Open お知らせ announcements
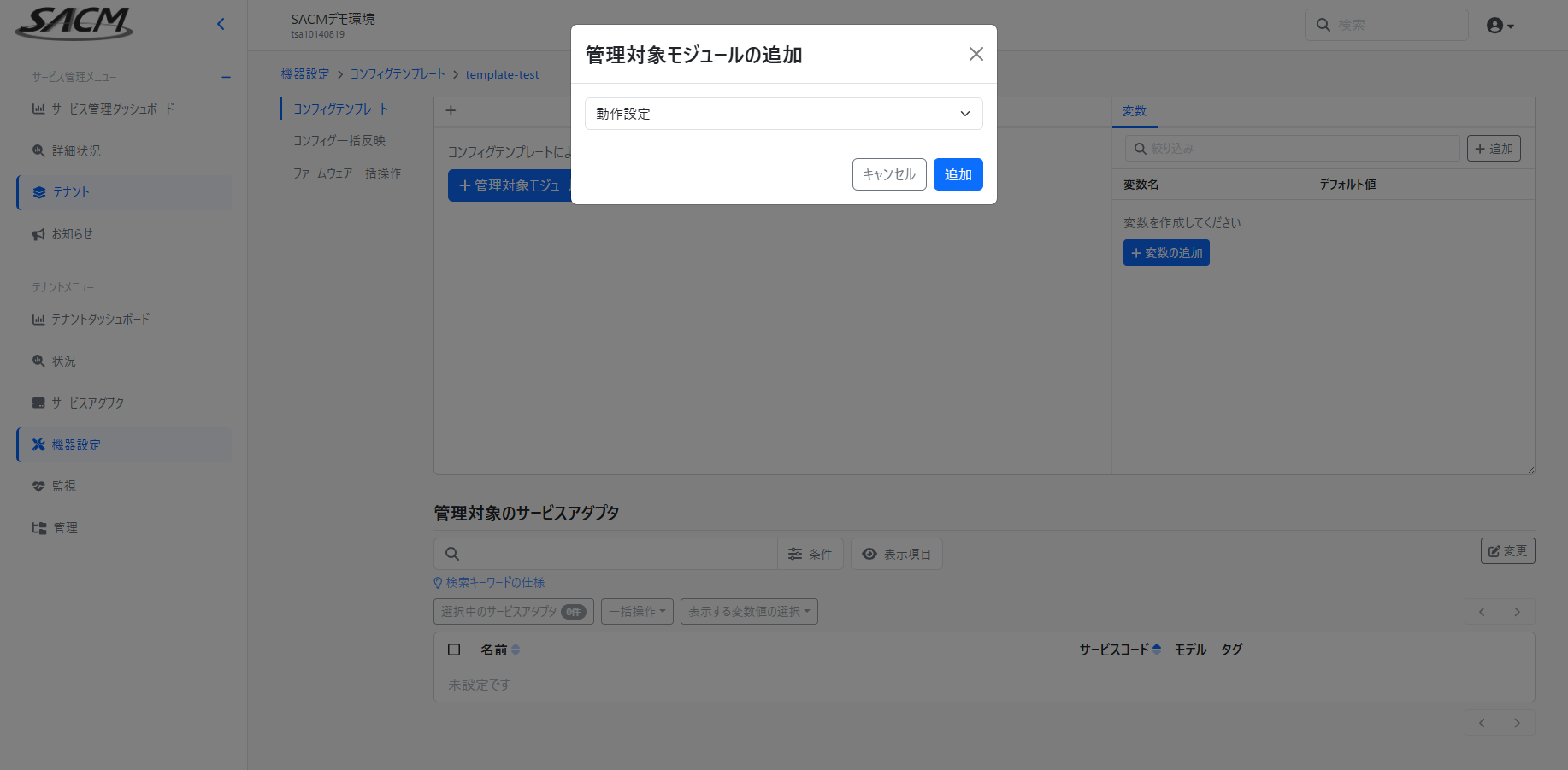 pos(72,234)
